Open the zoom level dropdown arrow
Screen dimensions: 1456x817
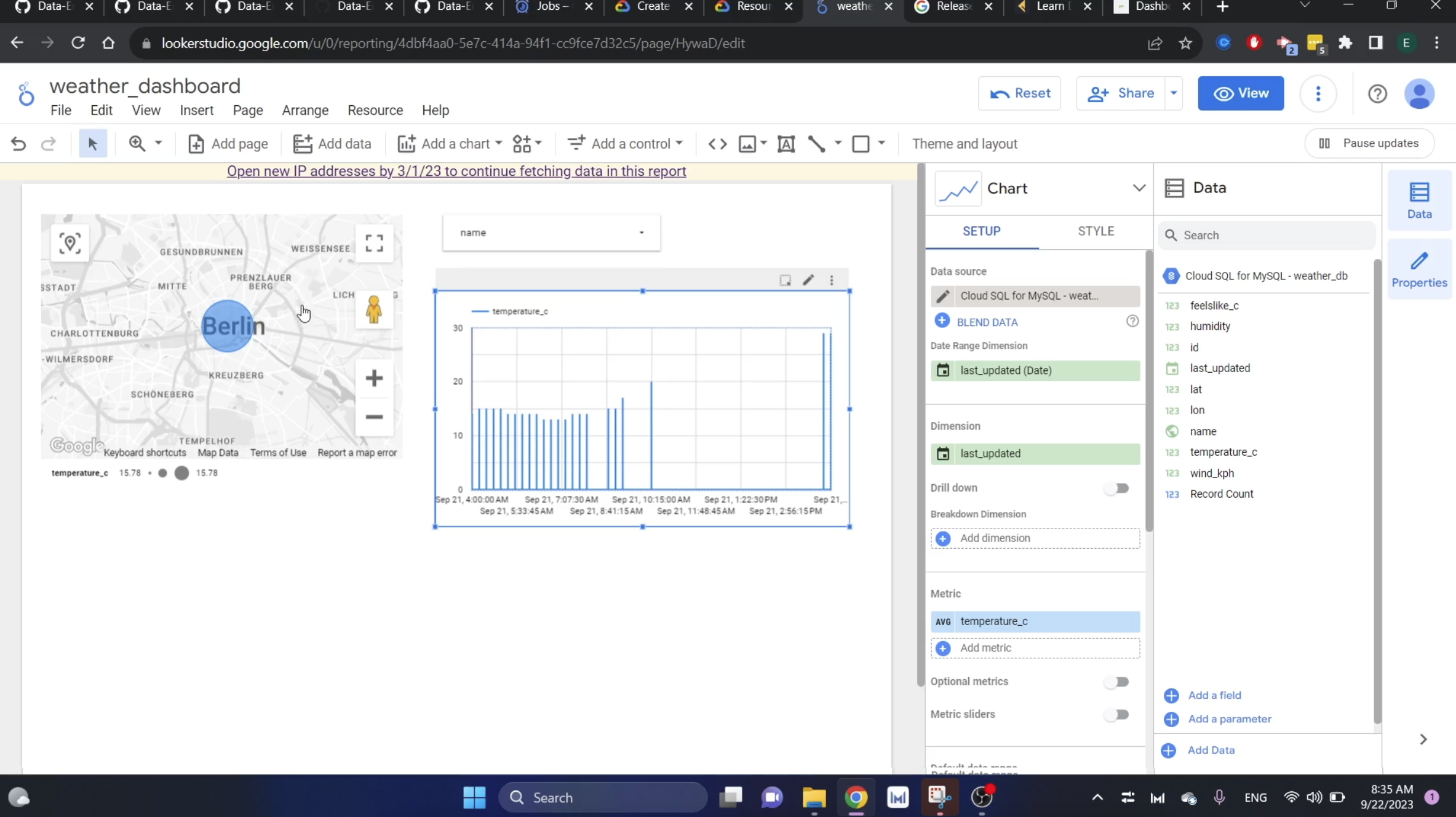(158, 143)
